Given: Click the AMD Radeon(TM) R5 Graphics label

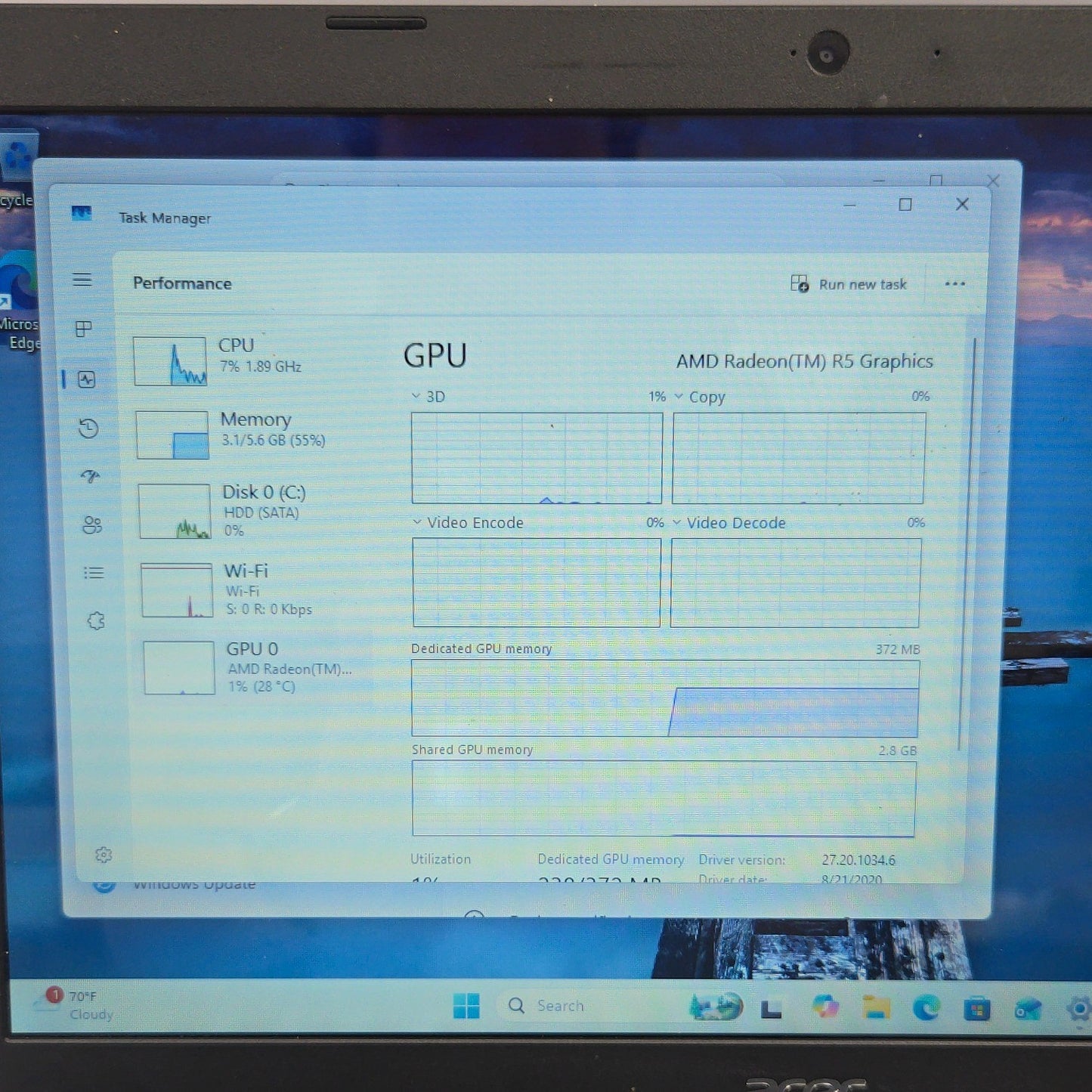Looking at the screenshot, I should [805, 361].
